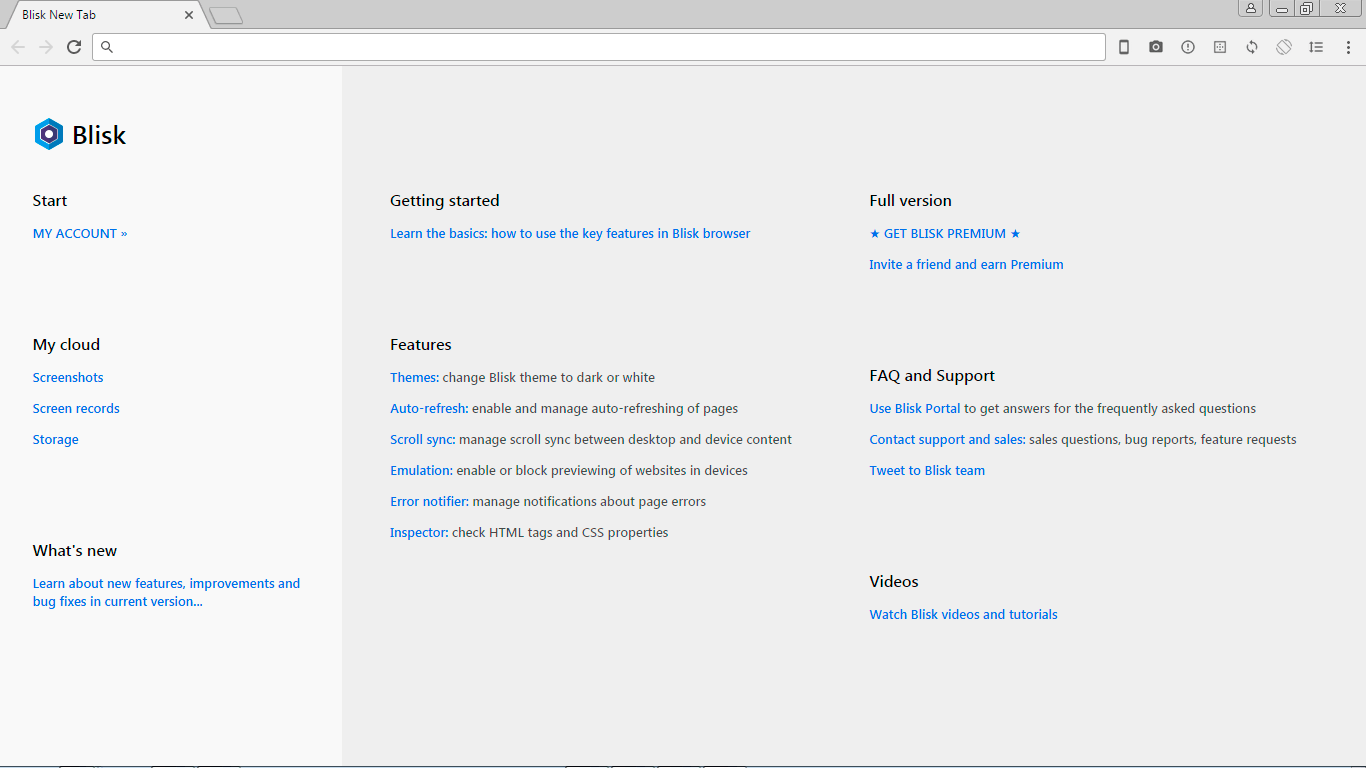Toggle device emulation mode
This screenshot has width=1366, height=768.
click(1123, 46)
